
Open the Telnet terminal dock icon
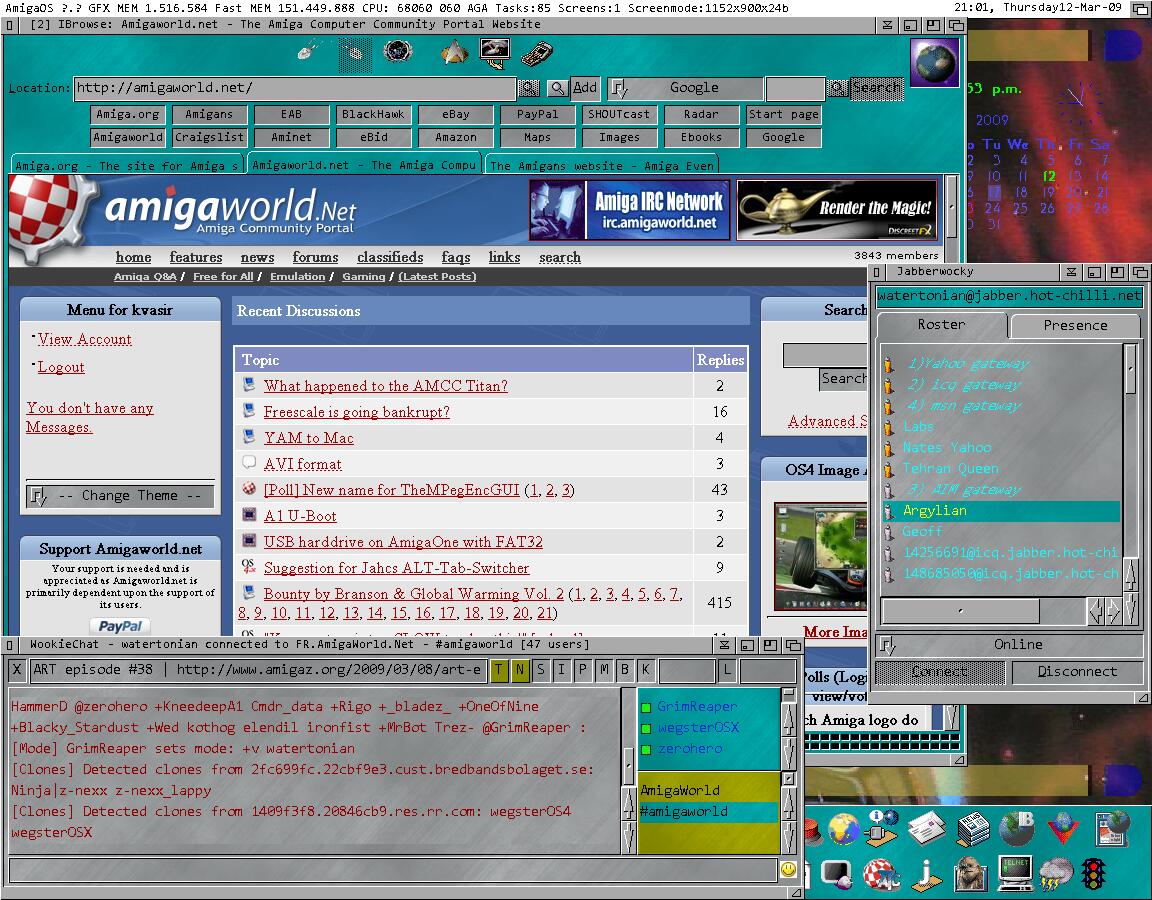tap(1015, 873)
